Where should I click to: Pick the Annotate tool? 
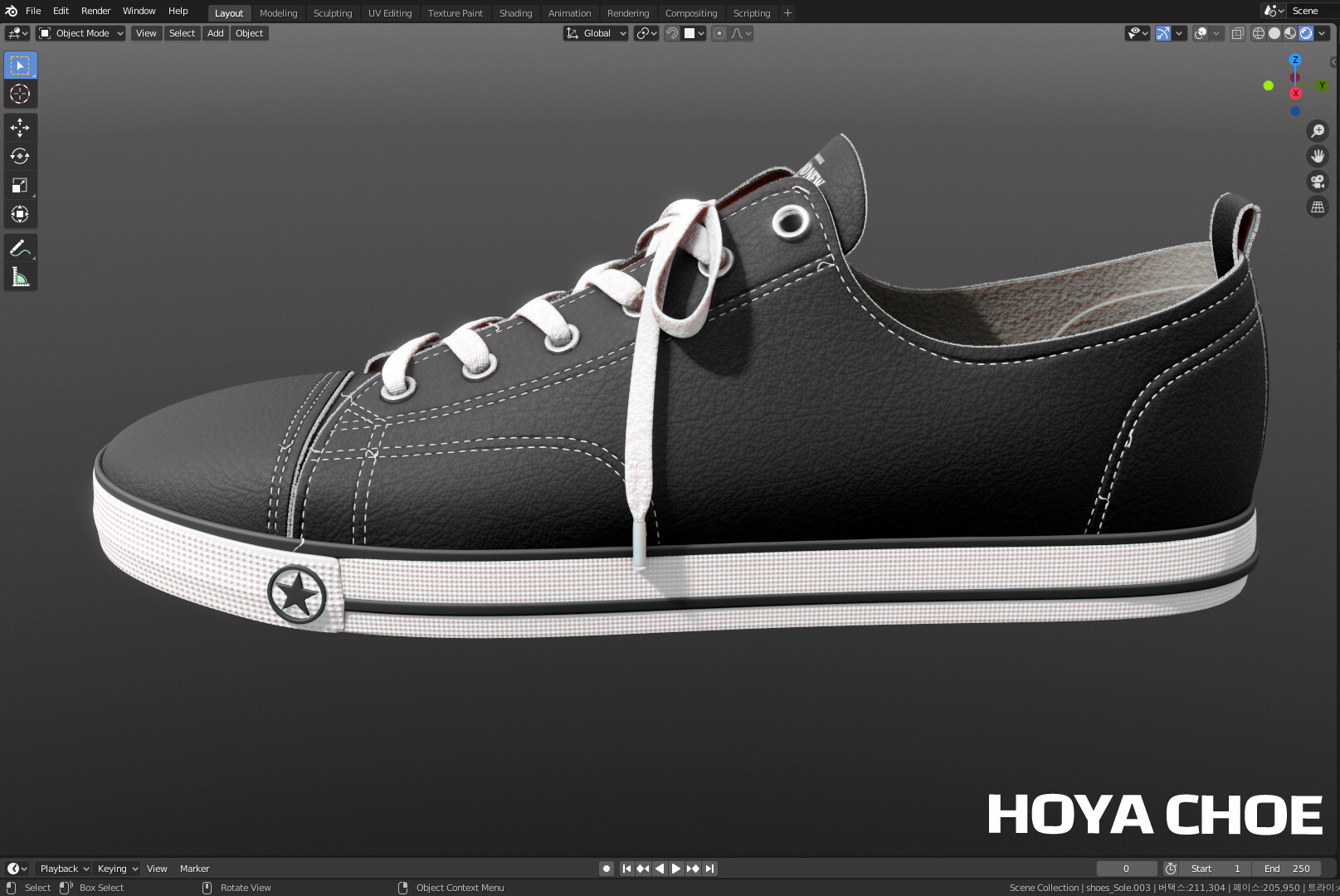[20, 246]
